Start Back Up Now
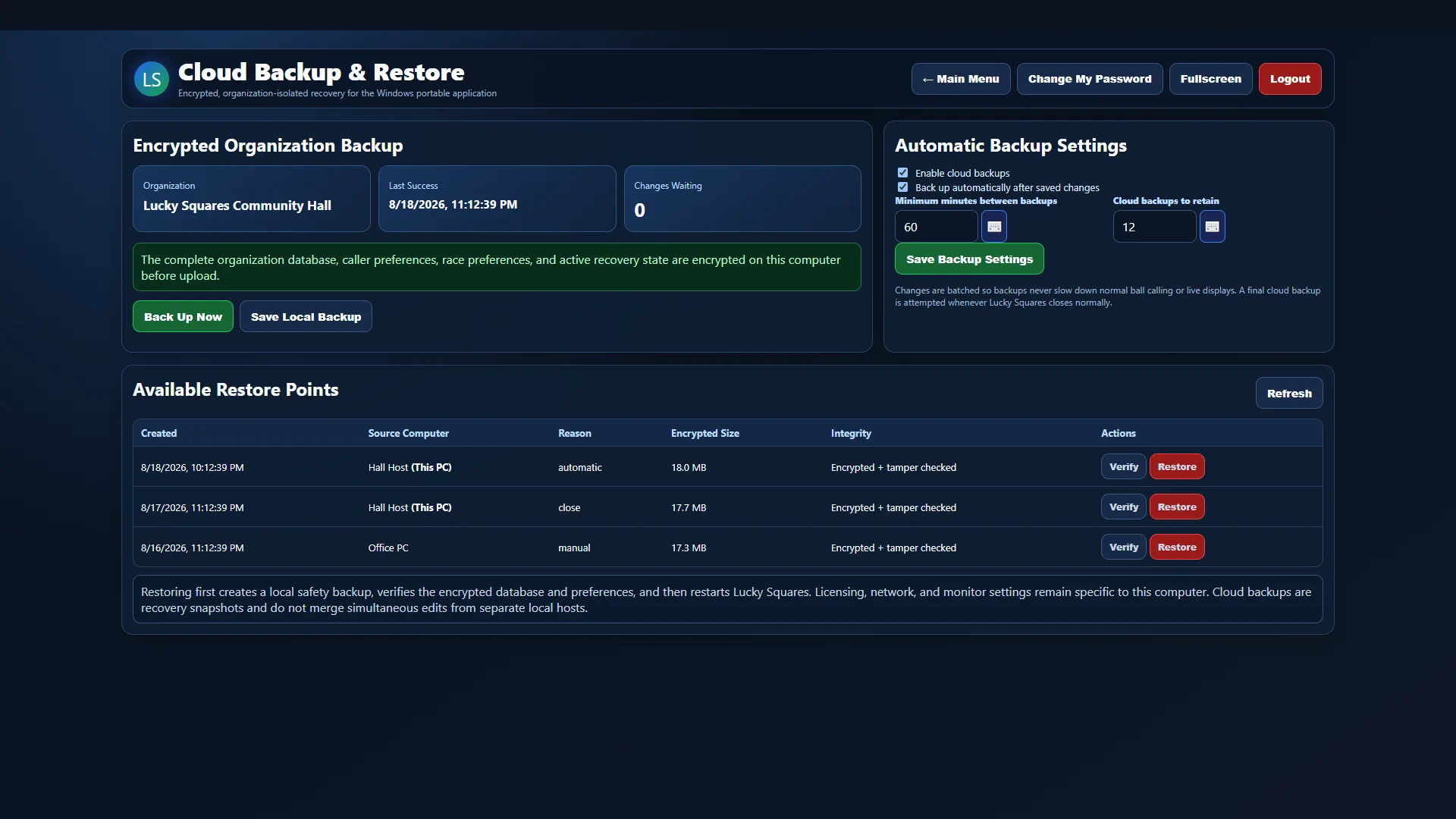This screenshot has height=819, width=1456. pos(183,316)
